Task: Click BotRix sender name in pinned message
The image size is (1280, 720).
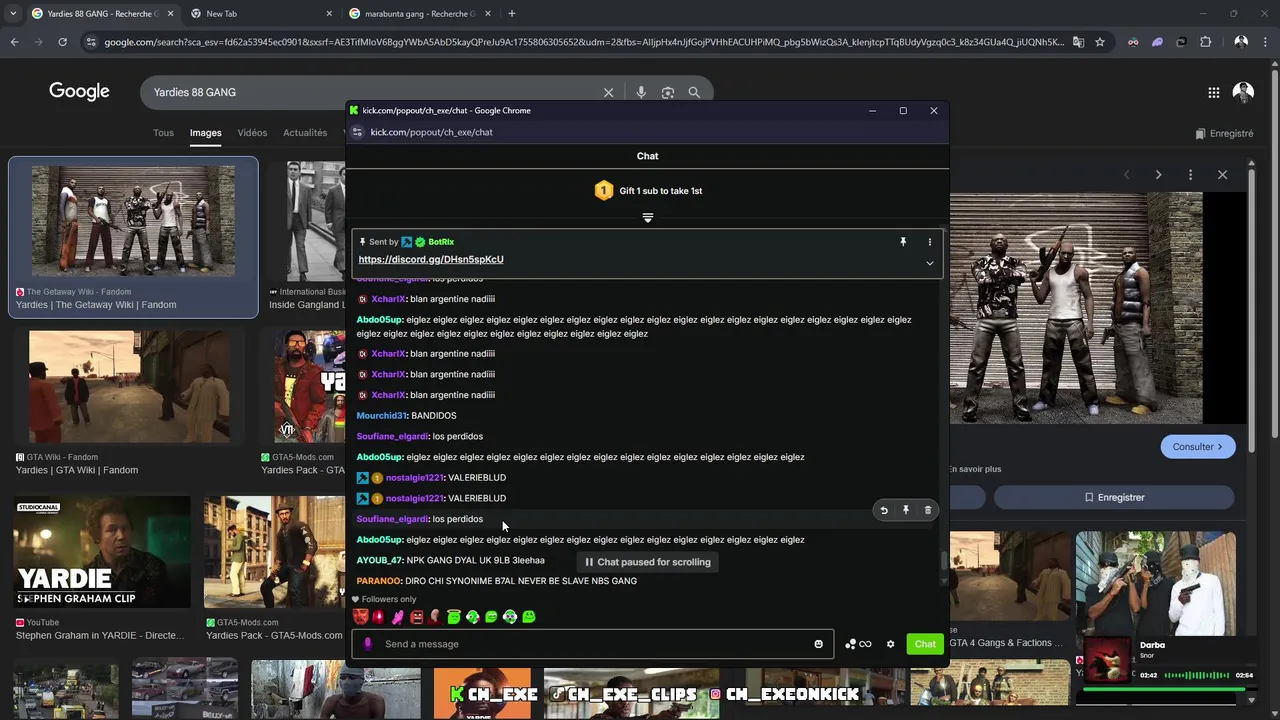Action: pyautogui.click(x=441, y=242)
